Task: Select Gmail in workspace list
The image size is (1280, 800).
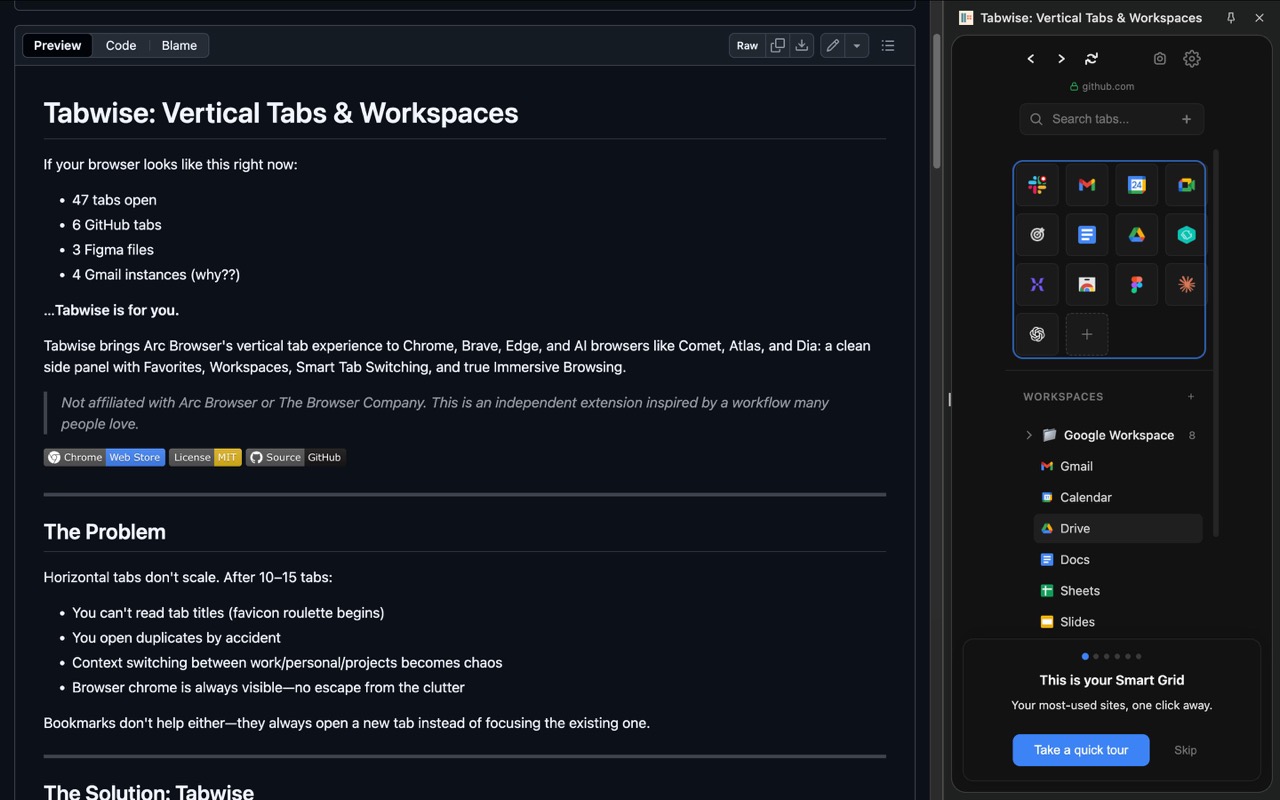Action: pyautogui.click(x=1118, y=466)
